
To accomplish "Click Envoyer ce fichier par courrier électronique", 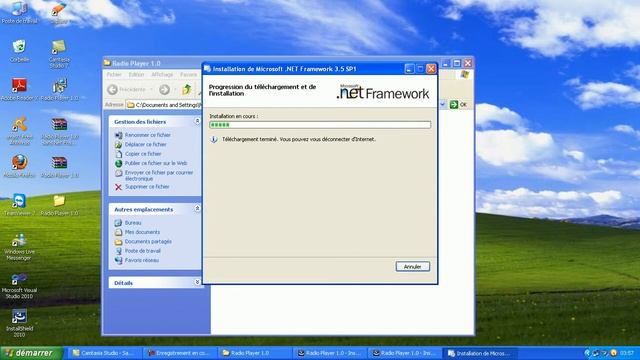I will (159, 176).
